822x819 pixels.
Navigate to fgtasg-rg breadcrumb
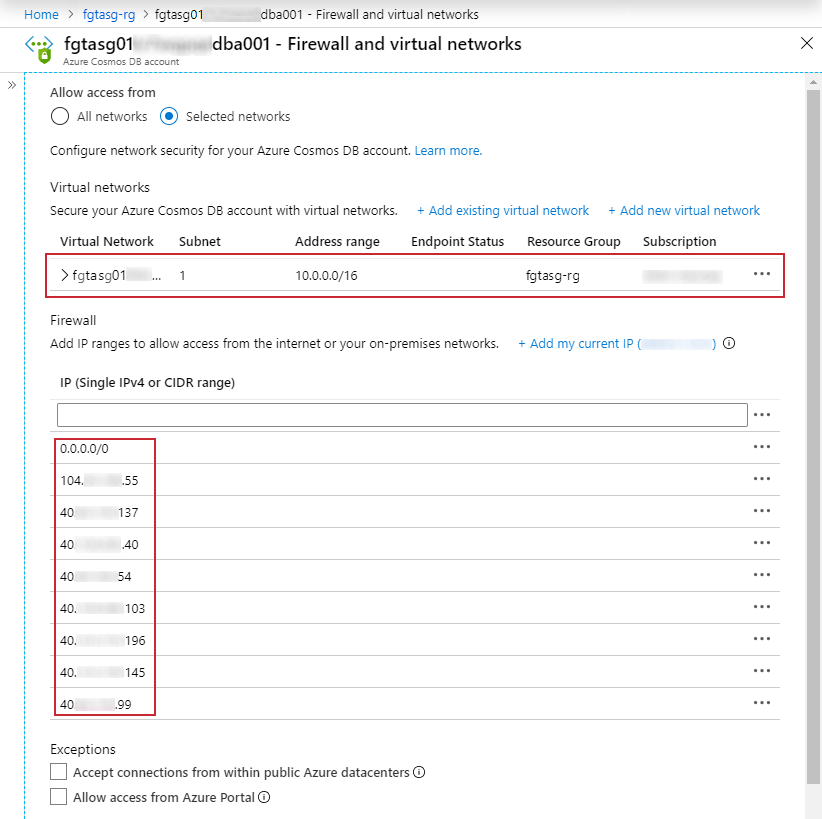109,14
